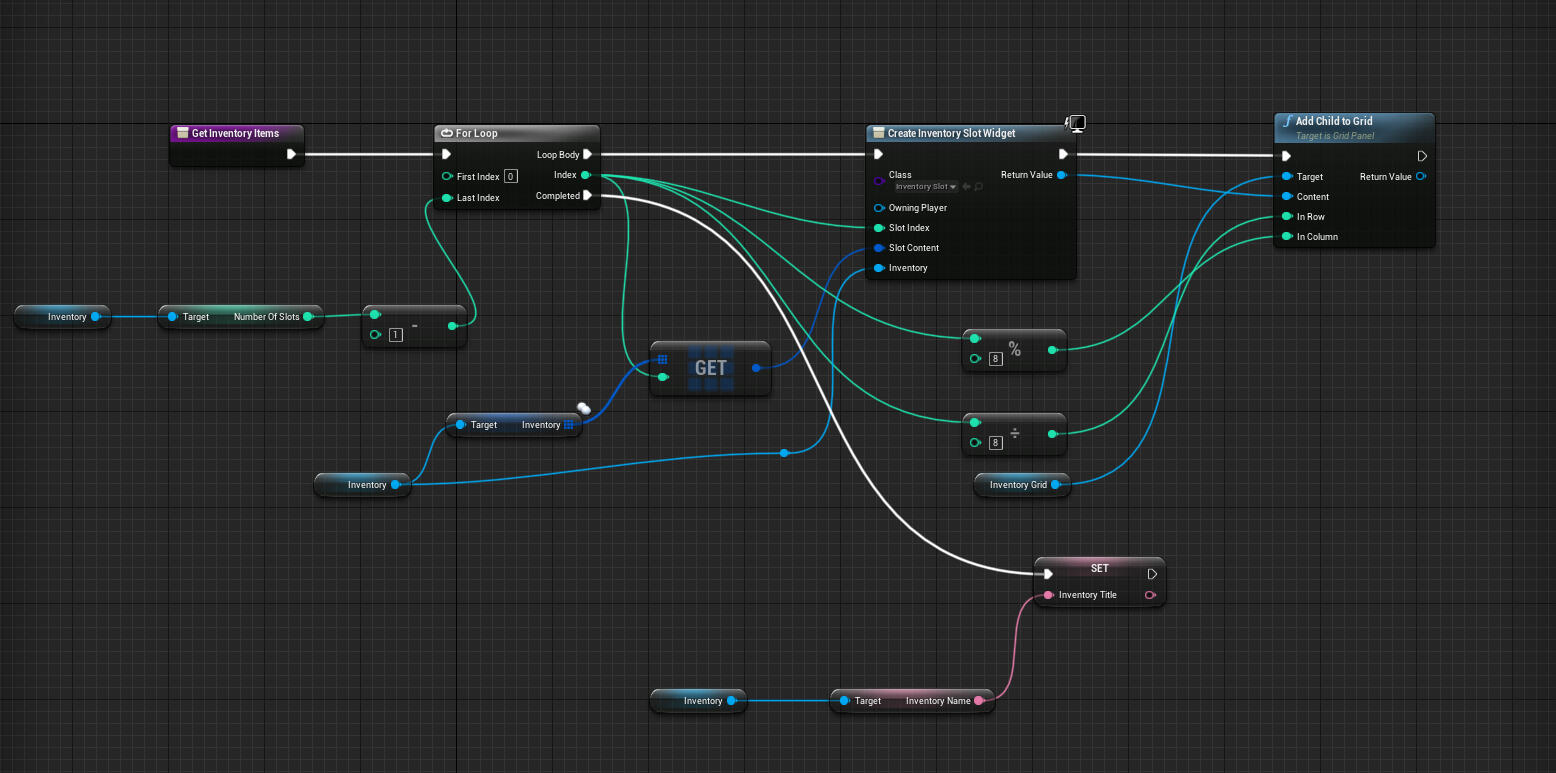Screen dimensions: 1556x773
Task: Click the comment bubble icon next to the class selector
Action: click(978, 186)
